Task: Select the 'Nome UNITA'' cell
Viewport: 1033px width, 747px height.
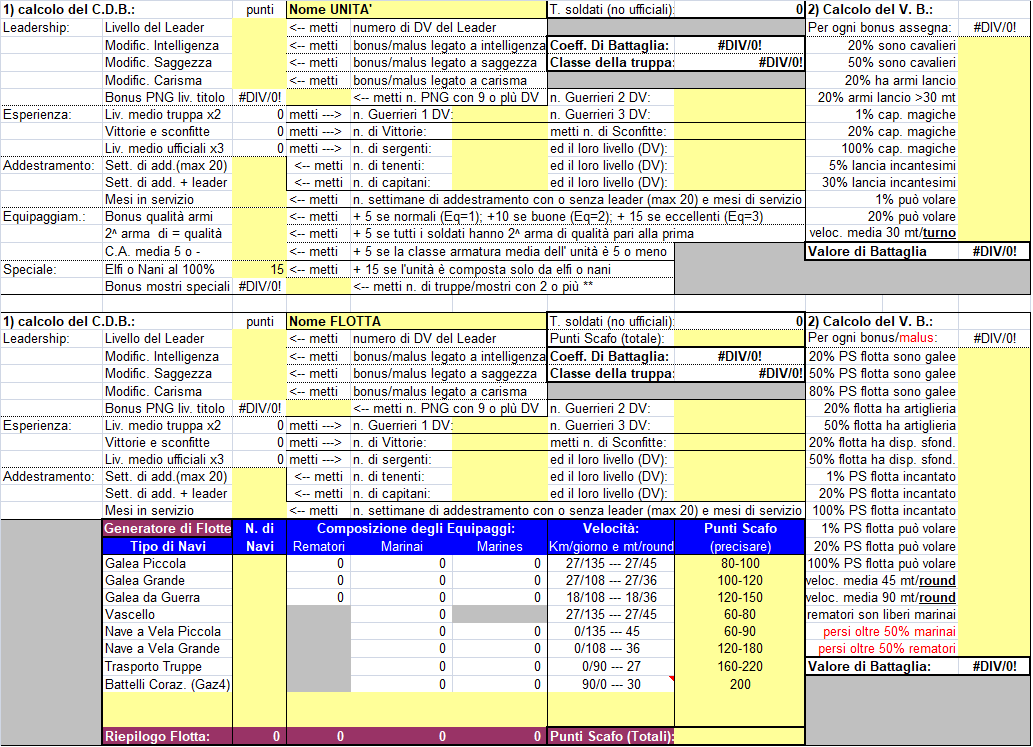Action: pos(416,9)
